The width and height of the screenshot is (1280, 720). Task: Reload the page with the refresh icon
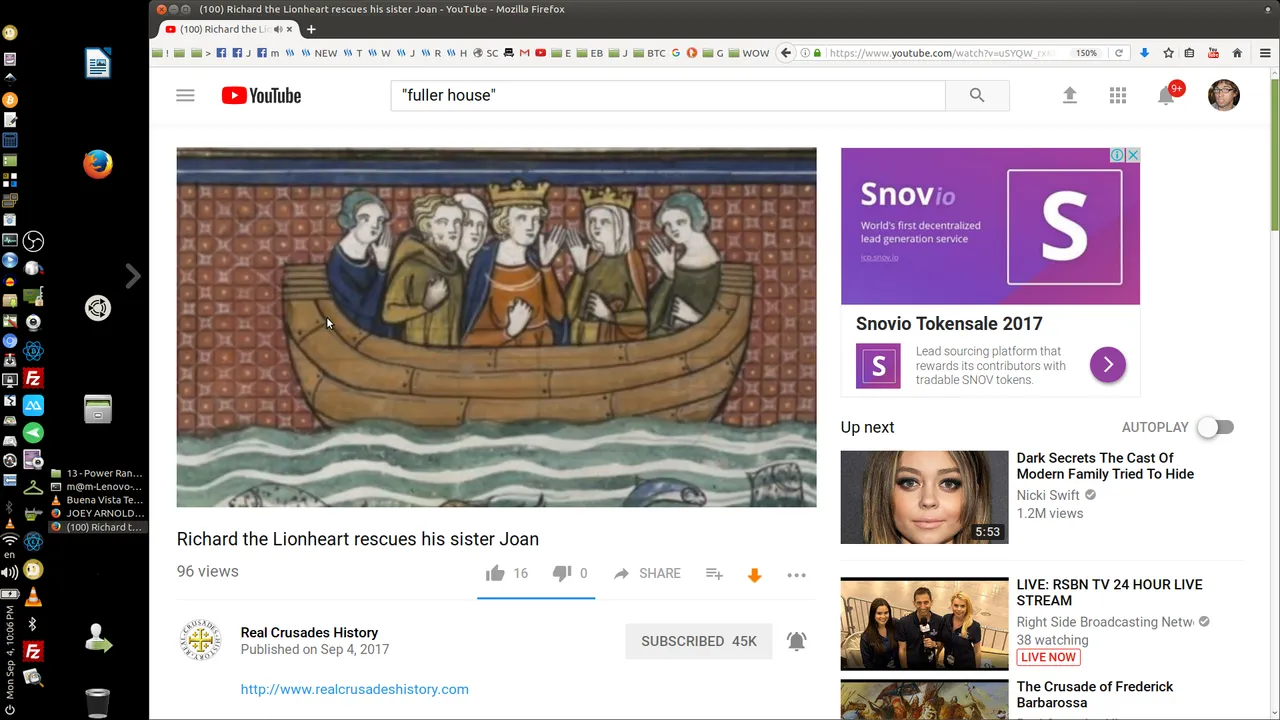[1119, 53]
